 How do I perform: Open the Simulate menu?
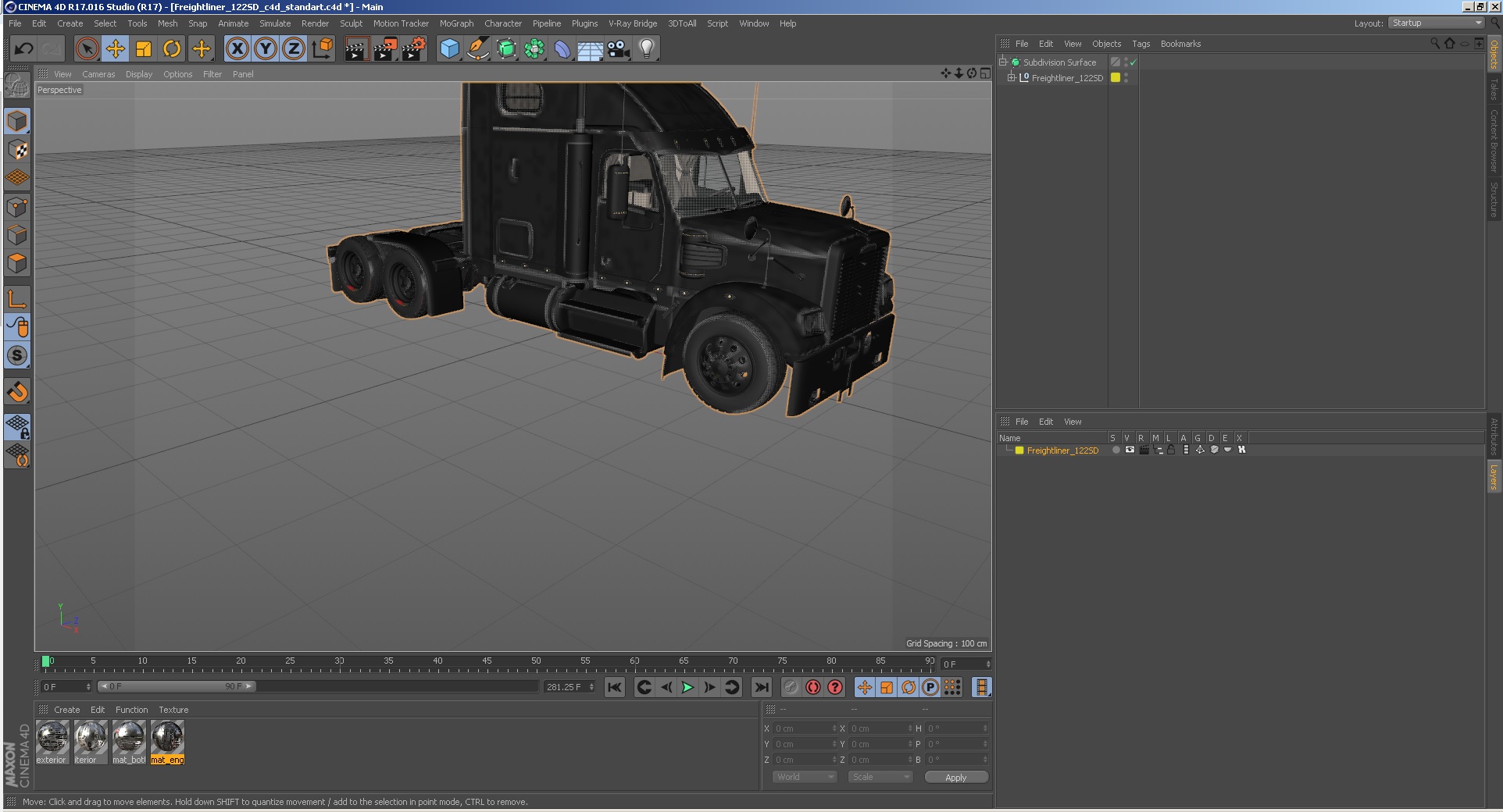pyautogui.click(x=275, y=23)
